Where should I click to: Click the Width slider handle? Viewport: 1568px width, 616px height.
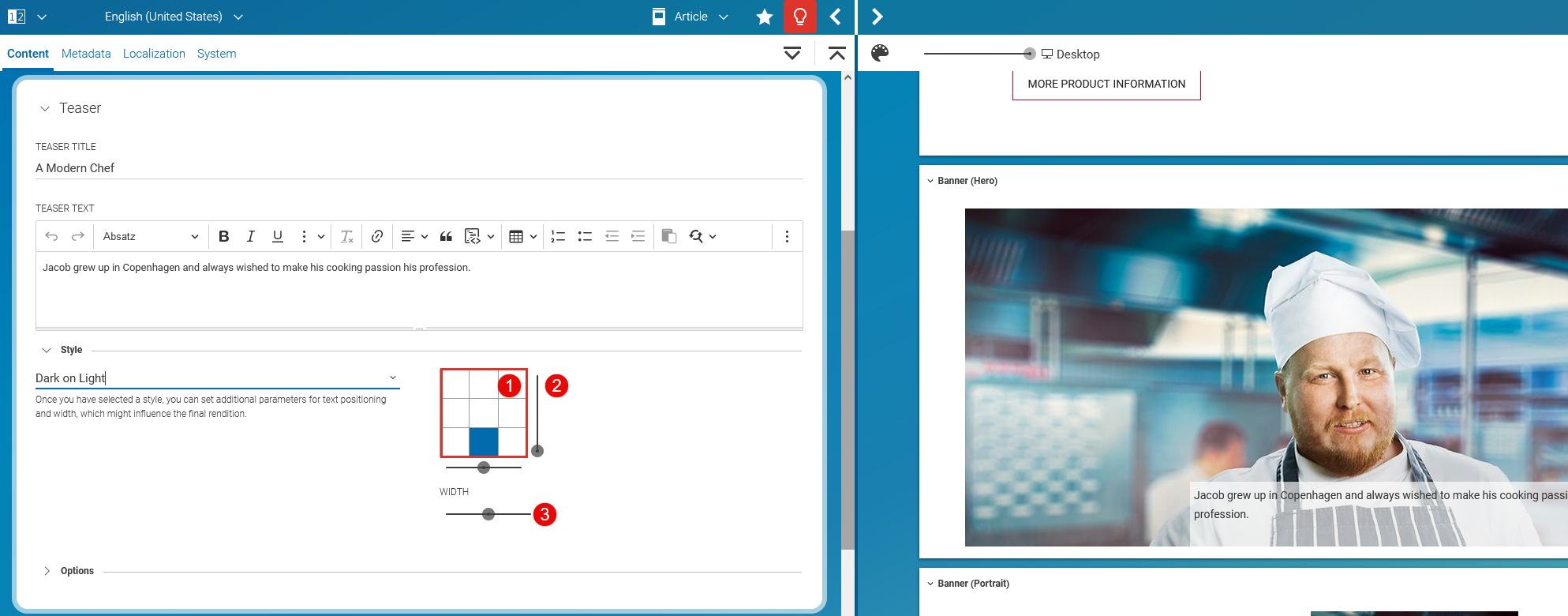pos(488,514)
